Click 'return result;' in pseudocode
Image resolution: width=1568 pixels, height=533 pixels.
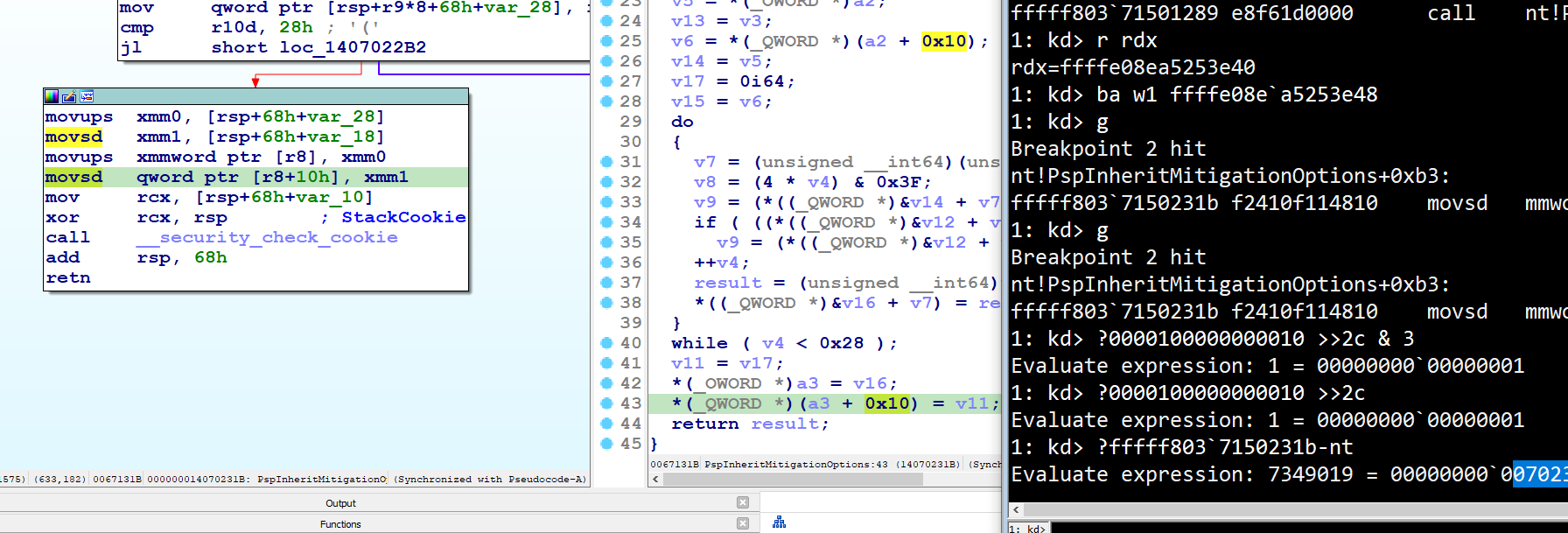tap(750, 423)
